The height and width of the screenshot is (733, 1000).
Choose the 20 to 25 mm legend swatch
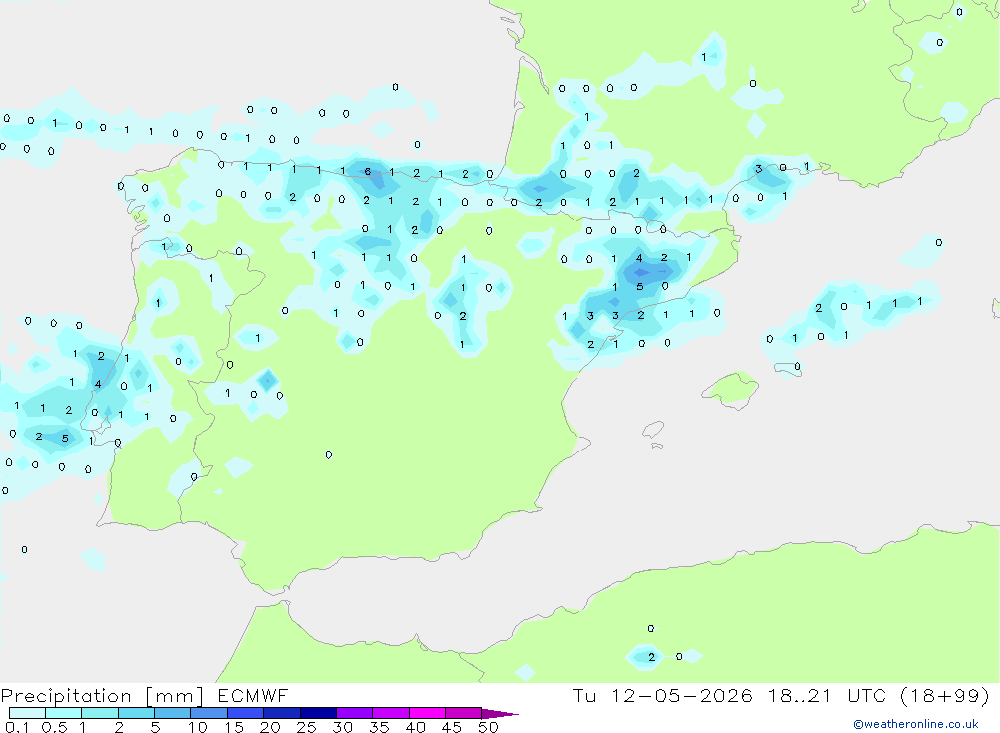282,713
